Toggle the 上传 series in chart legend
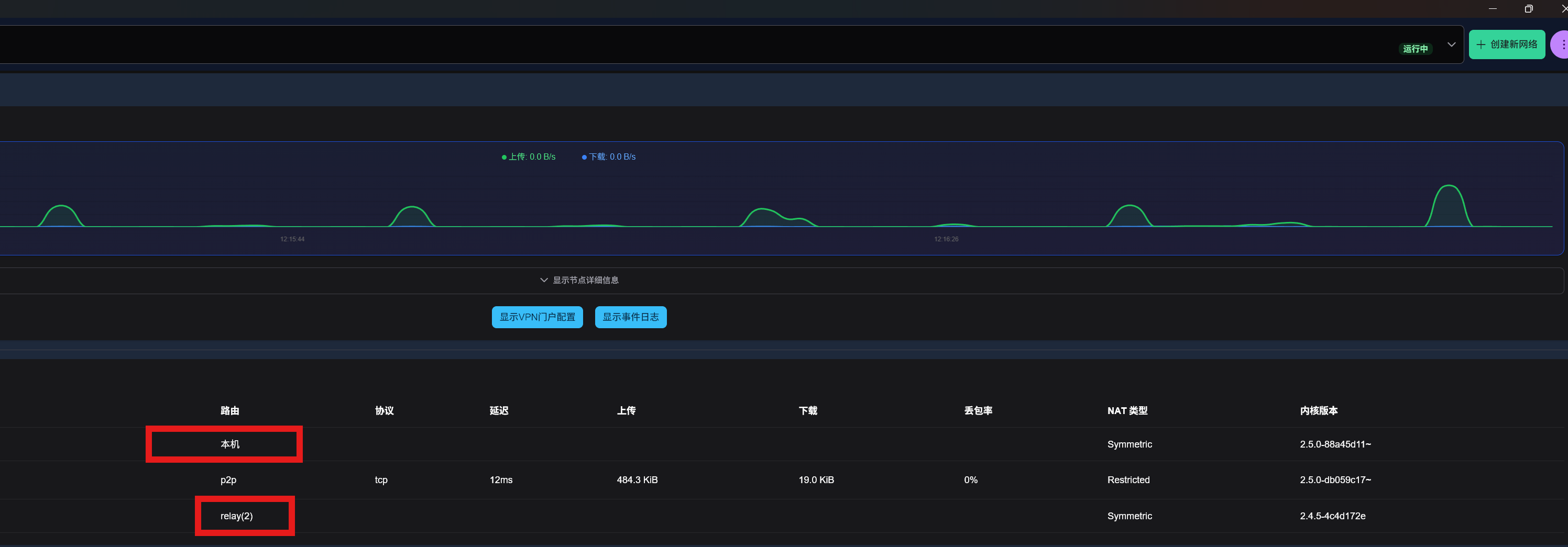This screenshot has width=1568, height=547. tap(529, 157)
